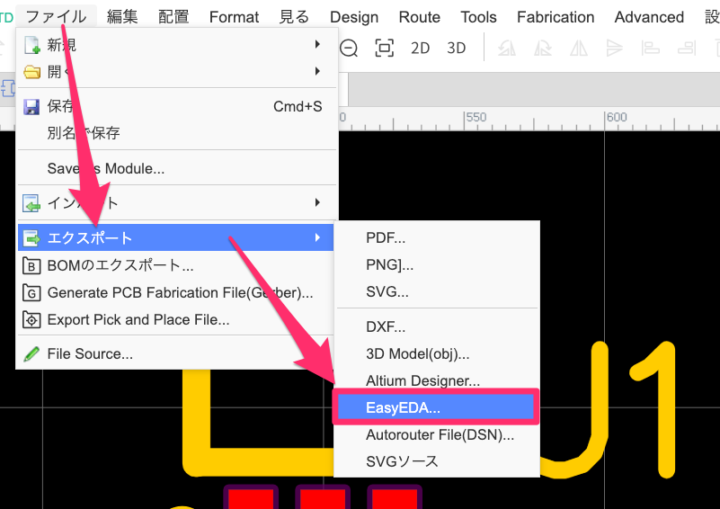Click the Gerber fabrication file icon

coord(32,293)
